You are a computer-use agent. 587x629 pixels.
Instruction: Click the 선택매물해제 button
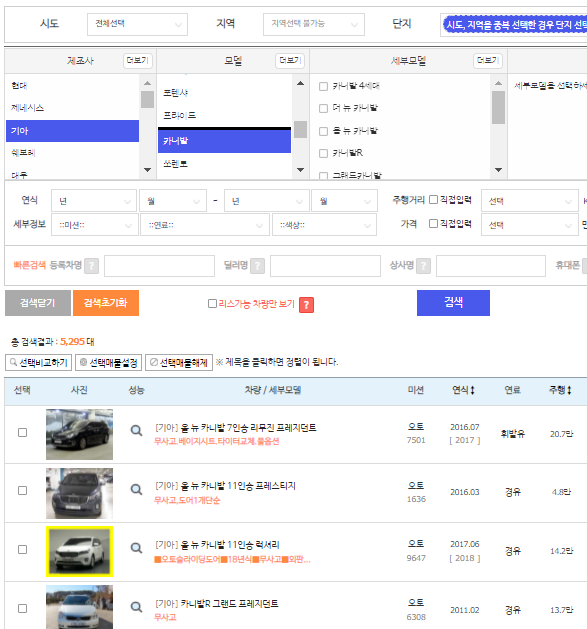[x=179, y=363]
